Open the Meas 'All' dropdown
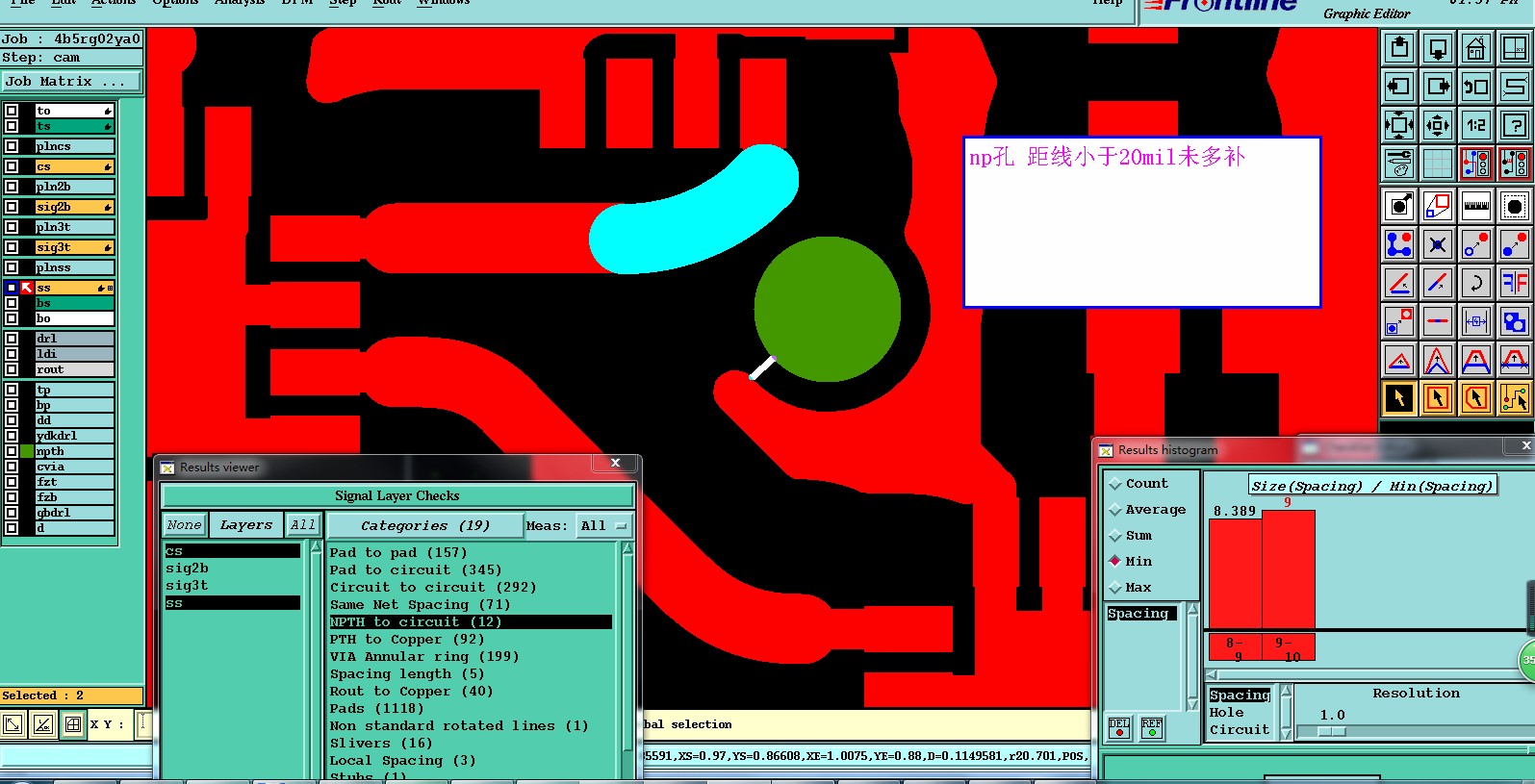Image resolution: width=1535 pixels, height=784 pixels. pyautogui.click(x=603, y=525)
